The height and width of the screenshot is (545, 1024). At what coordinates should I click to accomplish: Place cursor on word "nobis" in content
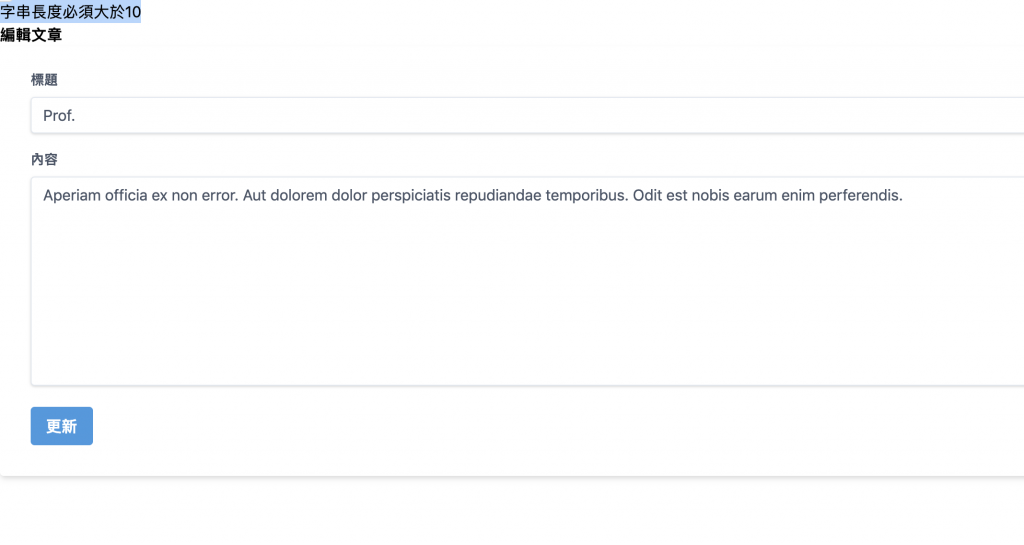(x=710, y=195)
